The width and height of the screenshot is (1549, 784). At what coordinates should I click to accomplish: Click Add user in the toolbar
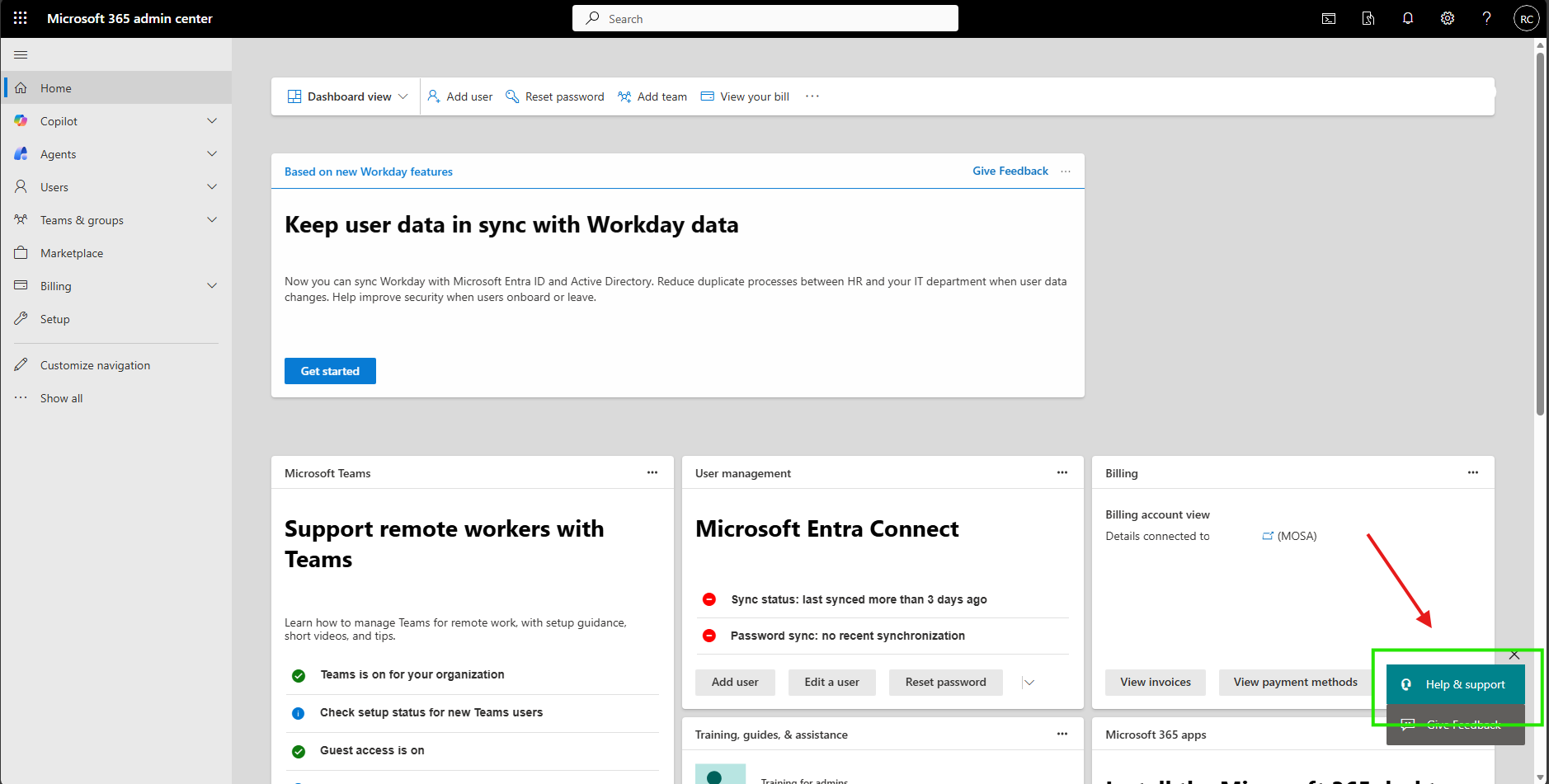[x=460, y=96]
